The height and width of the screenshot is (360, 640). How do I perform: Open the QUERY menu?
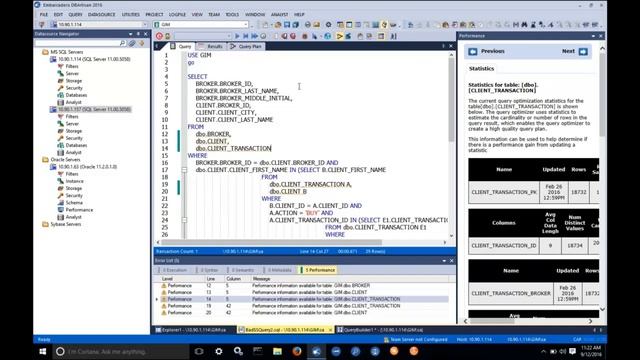75,14
